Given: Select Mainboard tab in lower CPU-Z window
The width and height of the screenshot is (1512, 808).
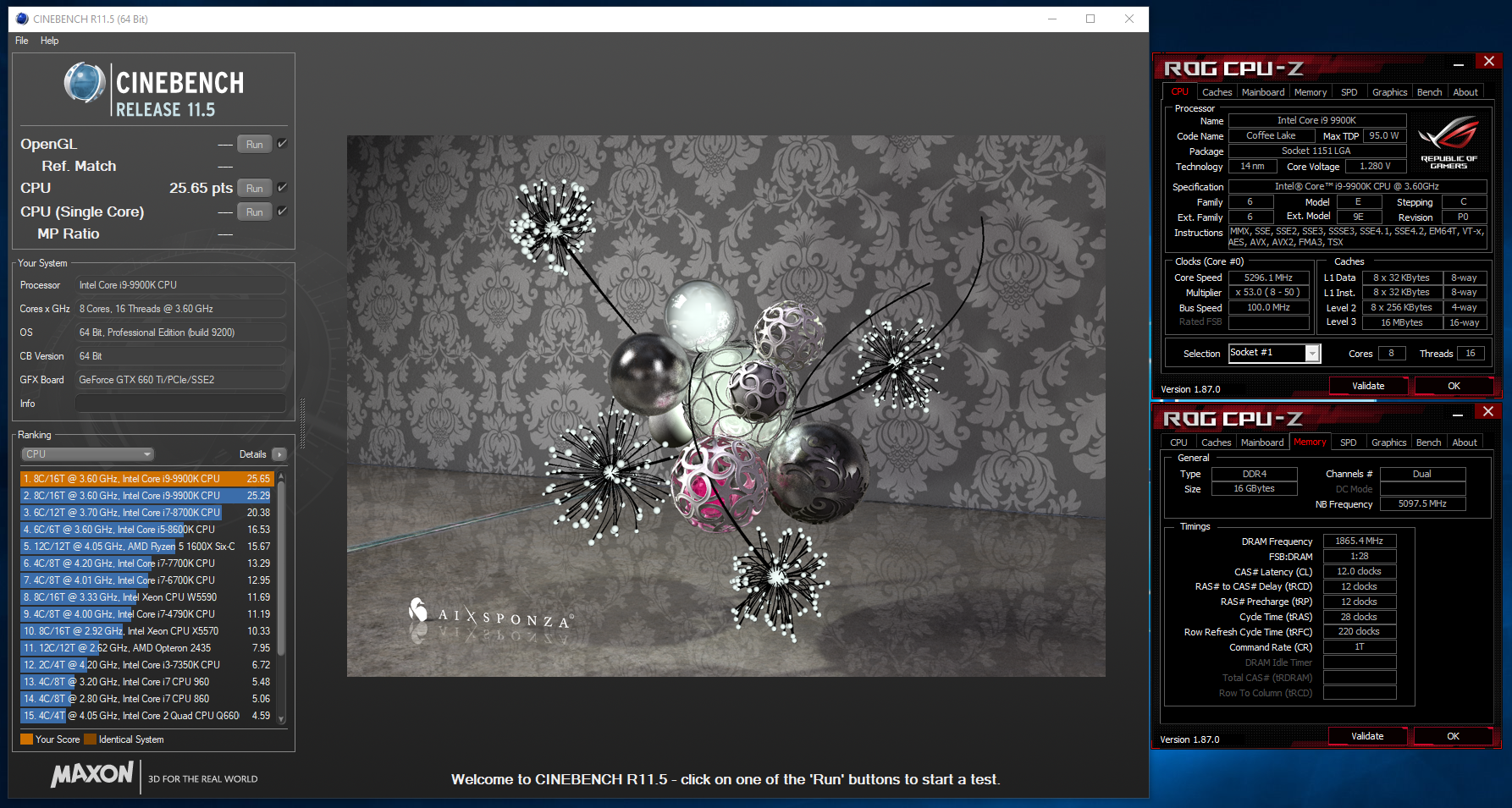Looking at the screenshot, I should pyautogui.click(x=1262, y=442).
